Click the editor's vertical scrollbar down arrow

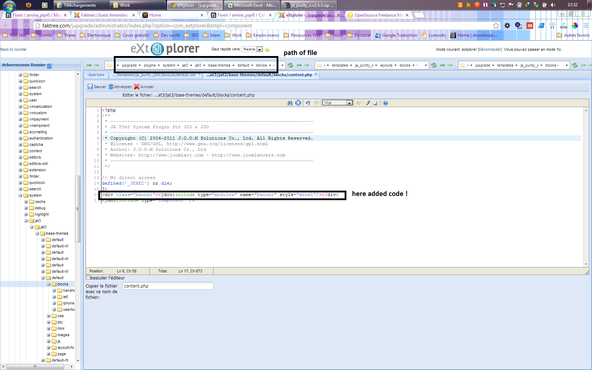pos(586,264)
